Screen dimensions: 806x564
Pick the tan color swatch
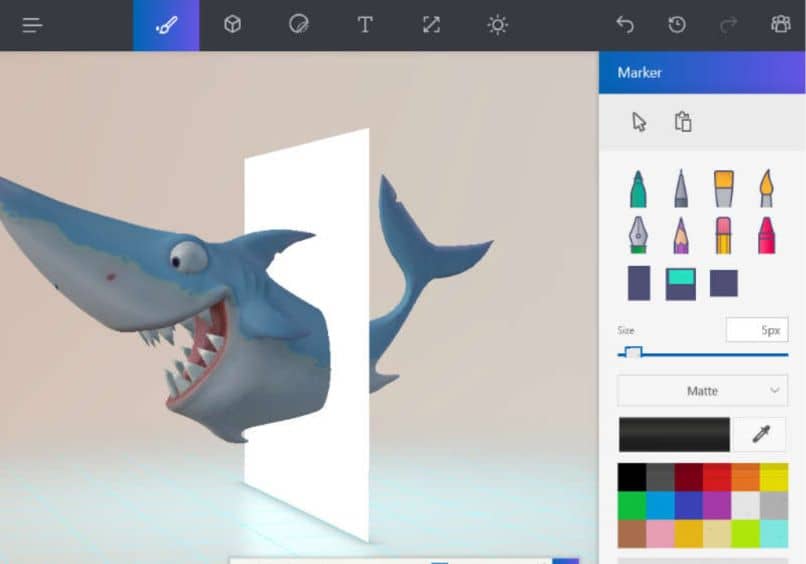pos(717,534)
